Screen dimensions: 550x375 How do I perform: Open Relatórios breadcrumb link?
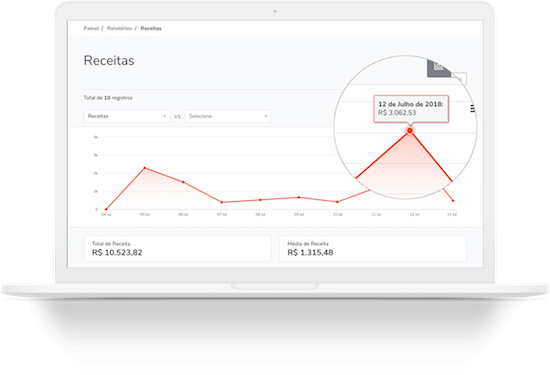pos(120,28)
